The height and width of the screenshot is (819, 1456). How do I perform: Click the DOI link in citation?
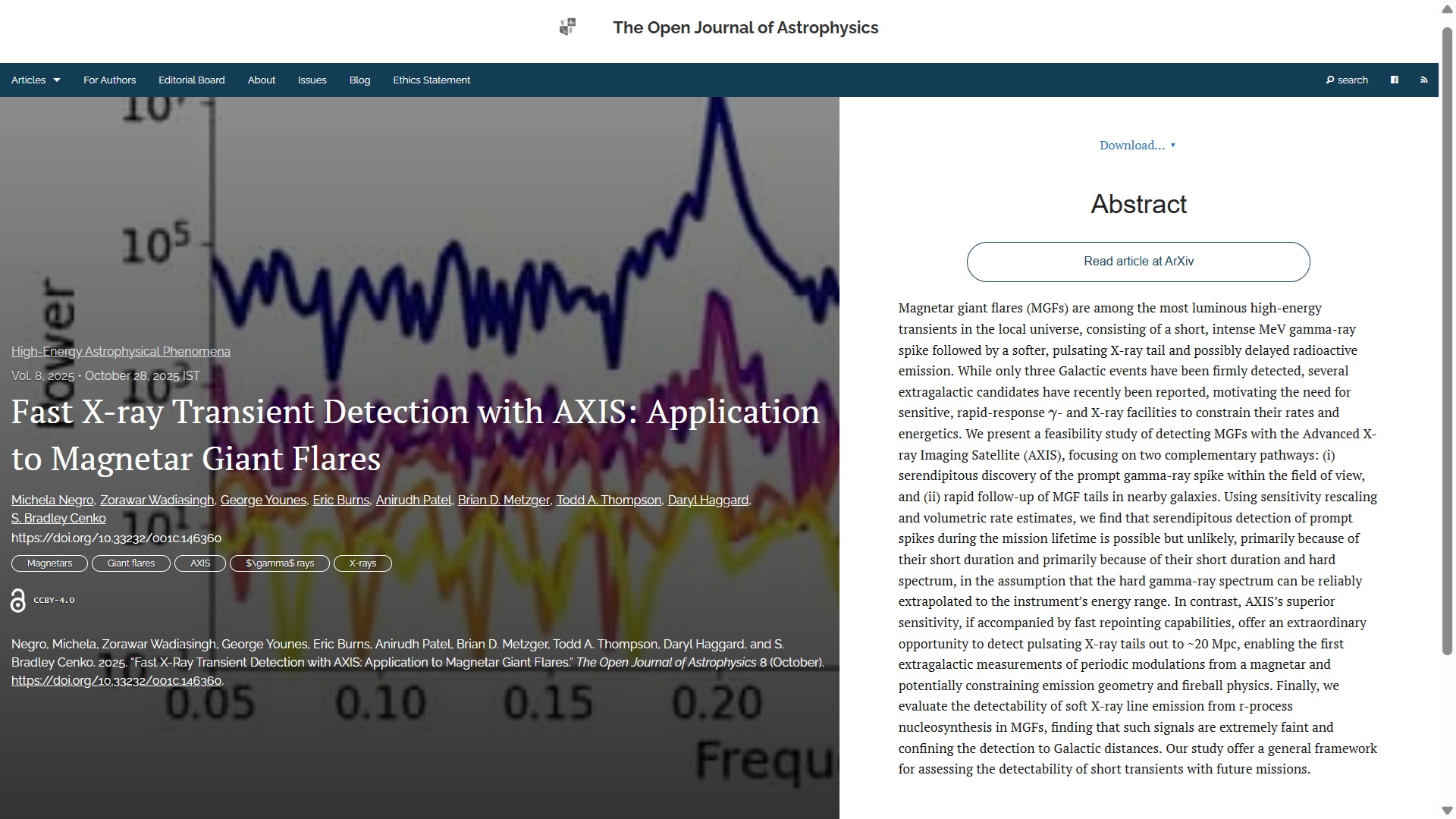click(116, 680)
